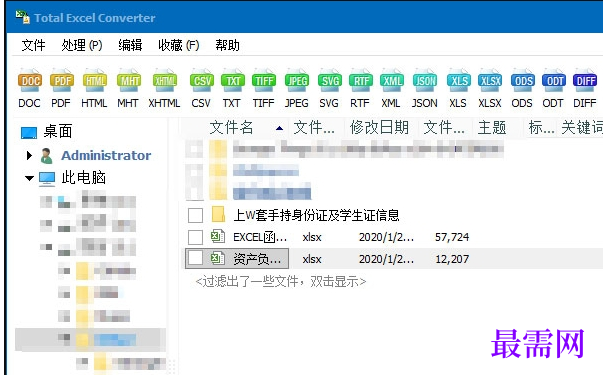
Task: Choose XML output icon
Action: (391, 81)
